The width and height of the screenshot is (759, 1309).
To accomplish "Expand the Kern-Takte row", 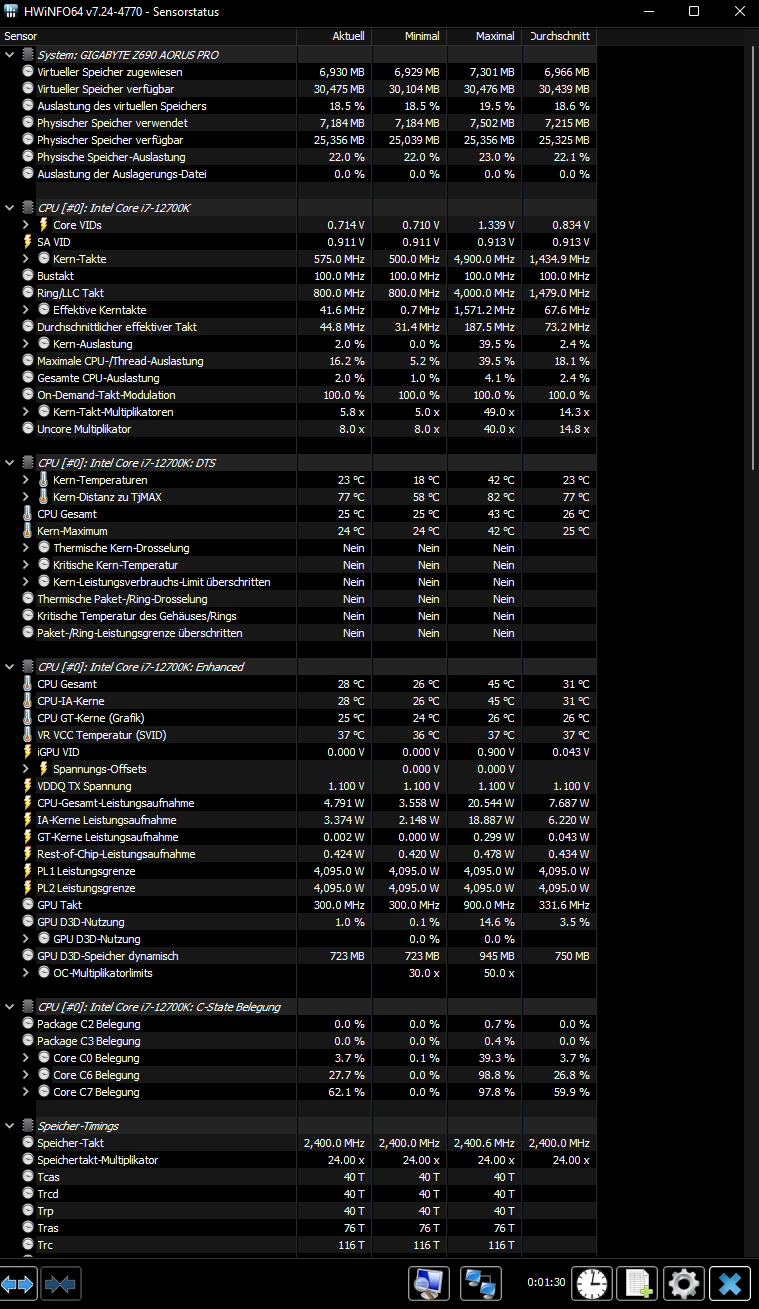I will coord(26,259).
